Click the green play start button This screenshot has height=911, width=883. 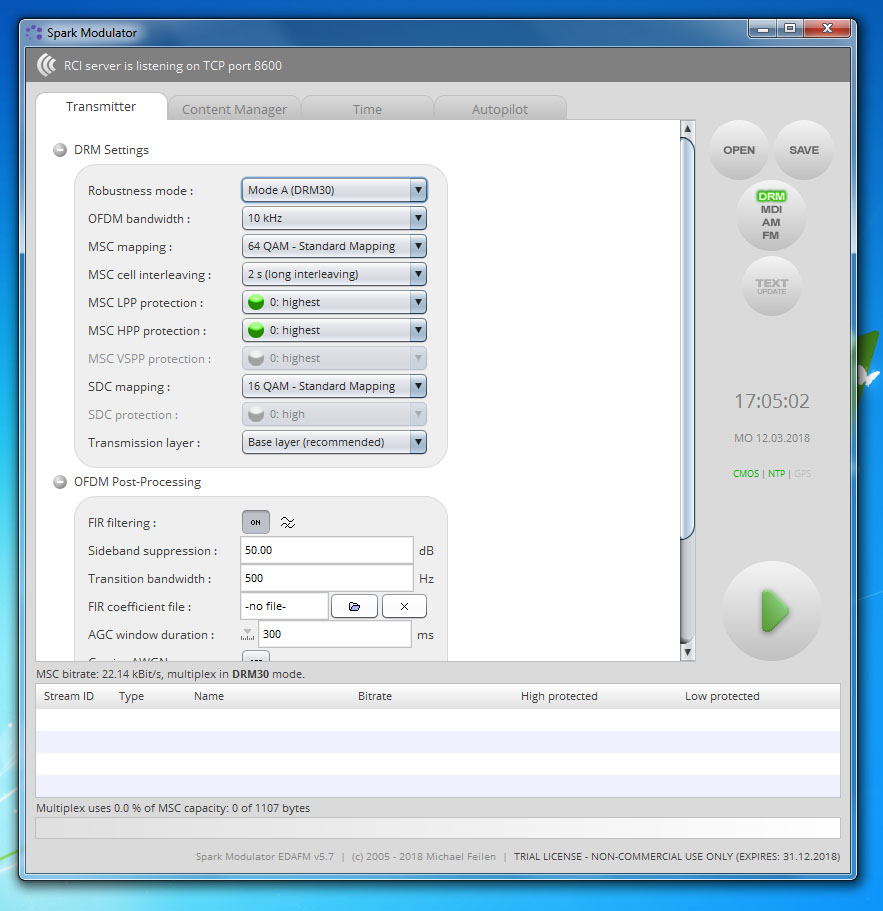point(772,611)
